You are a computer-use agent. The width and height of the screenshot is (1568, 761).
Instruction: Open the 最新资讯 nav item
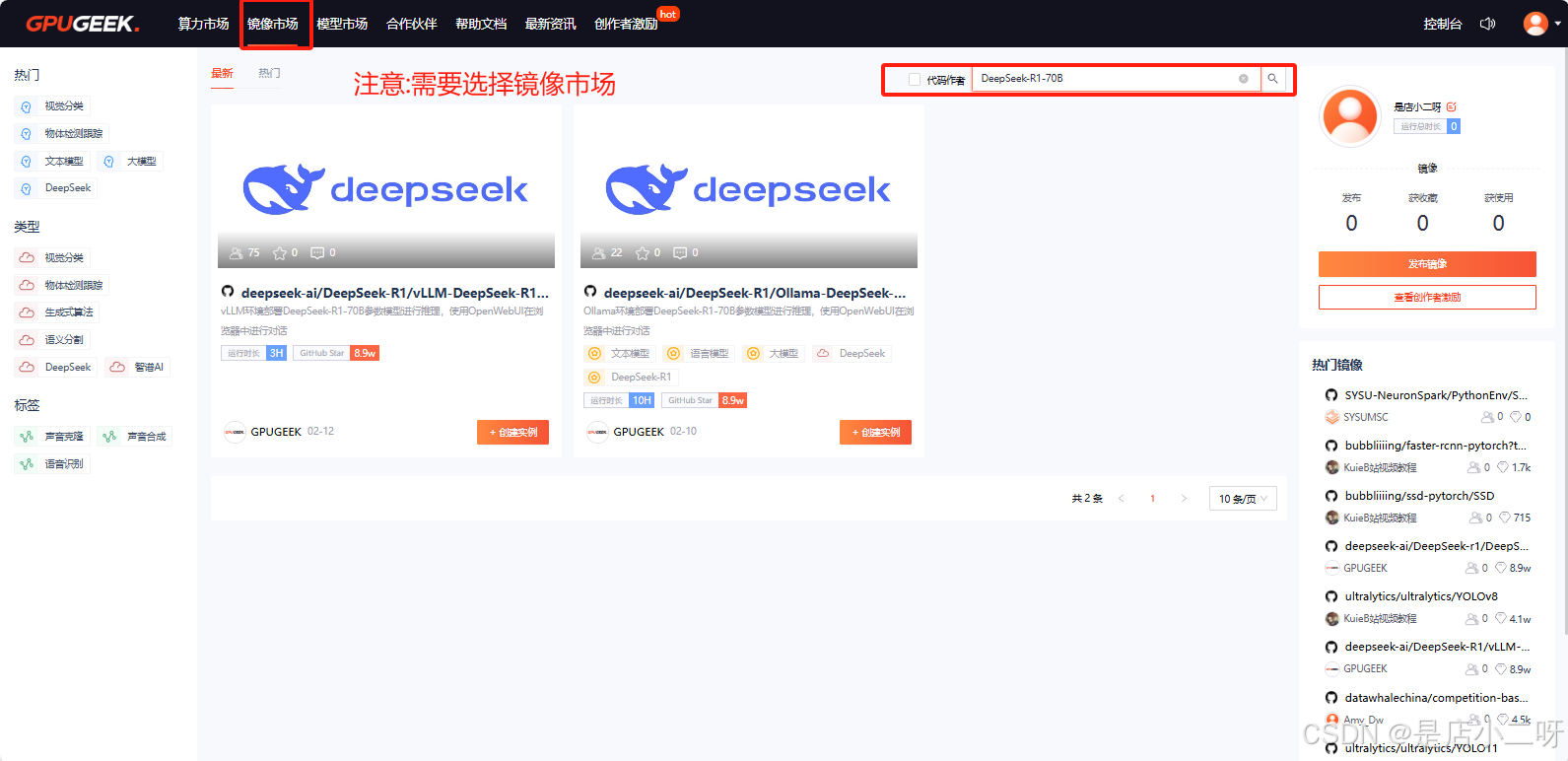550,24
